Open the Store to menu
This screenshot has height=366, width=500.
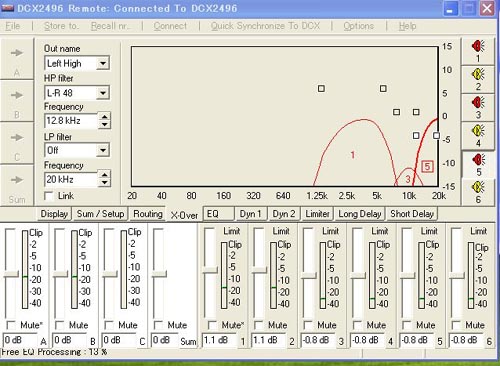(x=61, y=26)
